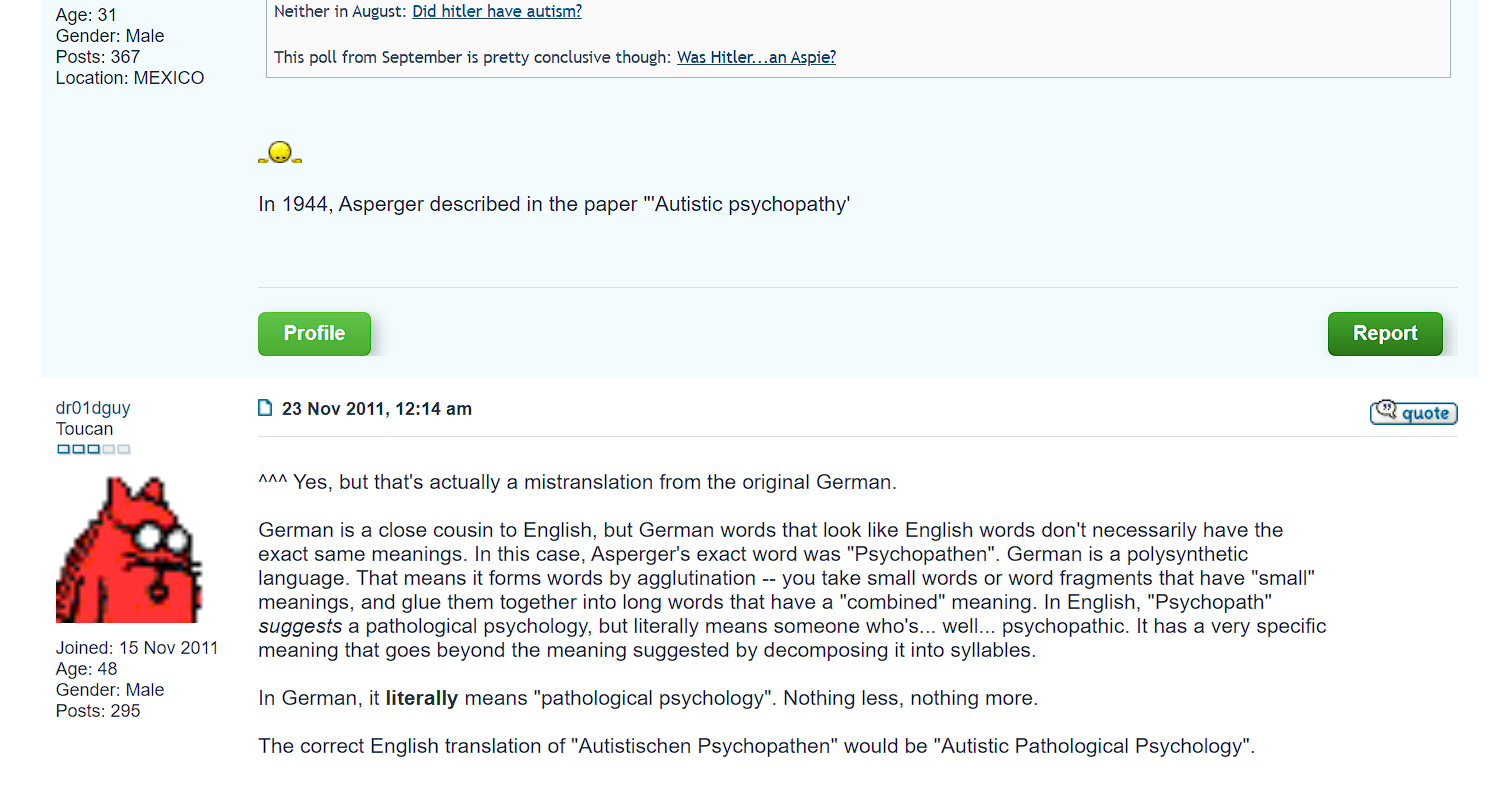Viewport: 1492px width, 790px height.
Task: Click the 'Neither in August' quoted text
Action: tap(339, 12)
